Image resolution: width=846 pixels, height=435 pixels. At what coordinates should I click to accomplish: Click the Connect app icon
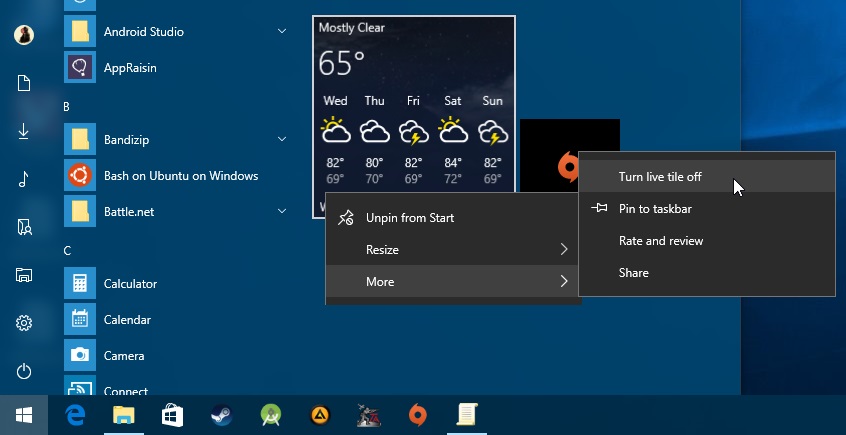tap(80, 385)
